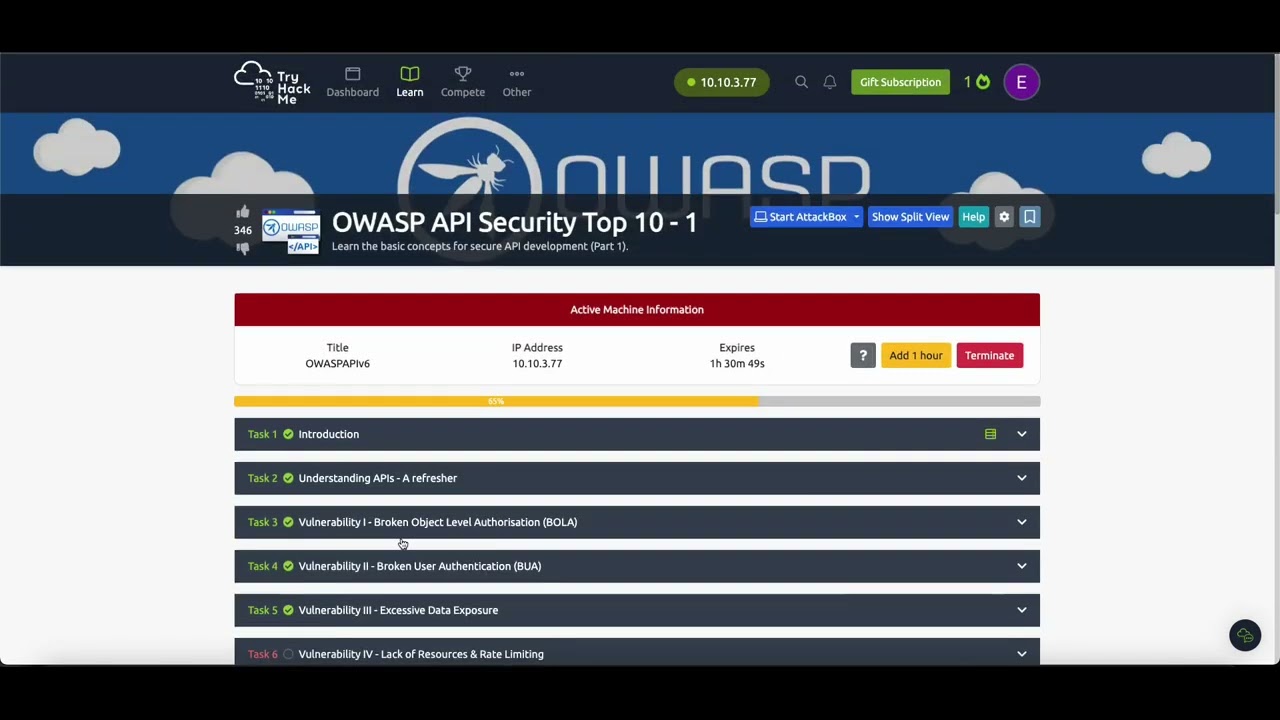Click the 346 likes count
Screen dimensions: 1280x720
click(243, 230)
